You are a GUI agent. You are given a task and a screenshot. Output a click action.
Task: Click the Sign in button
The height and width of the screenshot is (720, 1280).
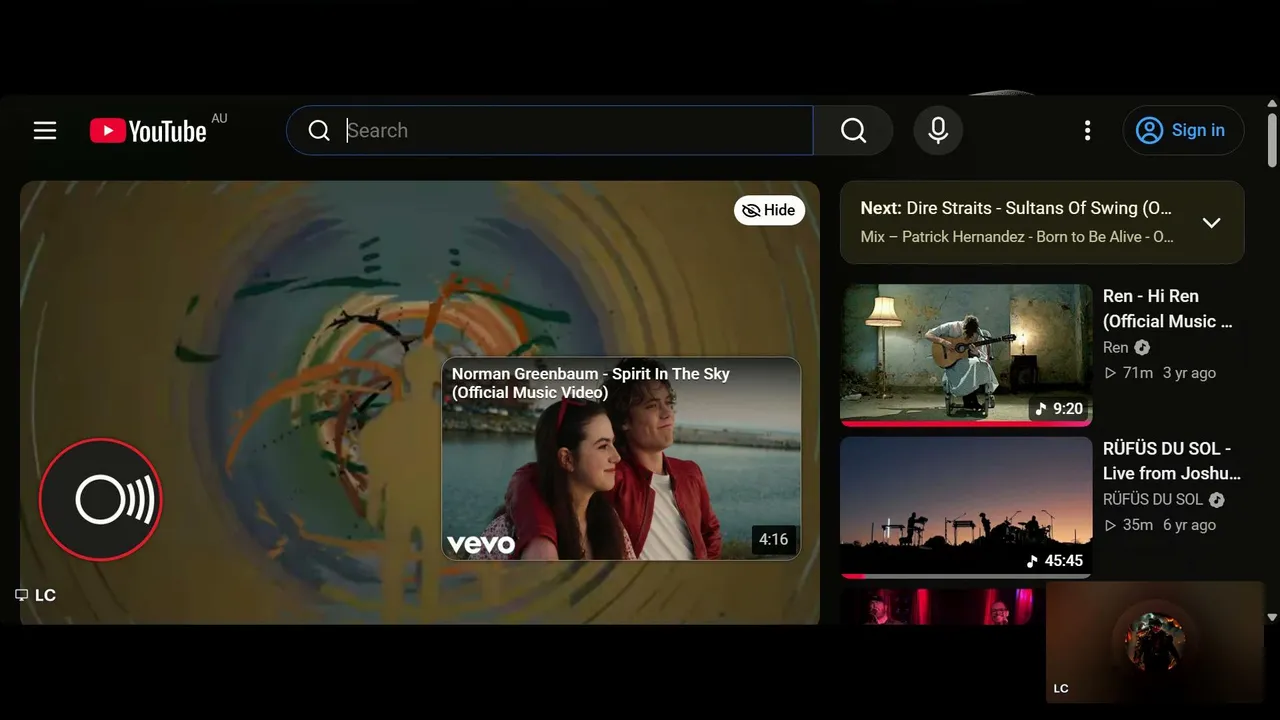pos(1184,131)
